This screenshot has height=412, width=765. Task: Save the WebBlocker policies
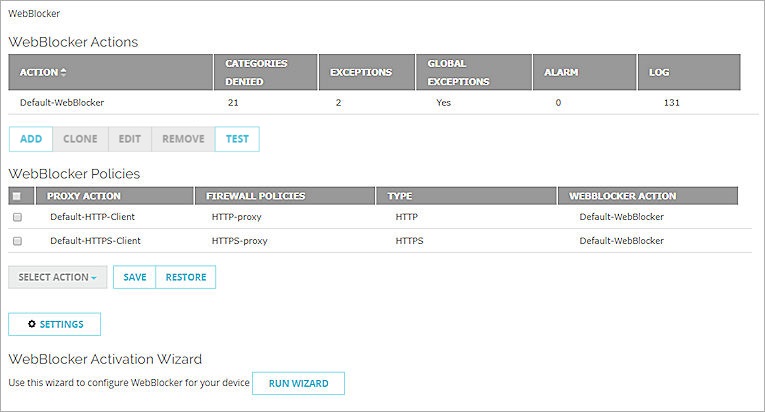135,277
